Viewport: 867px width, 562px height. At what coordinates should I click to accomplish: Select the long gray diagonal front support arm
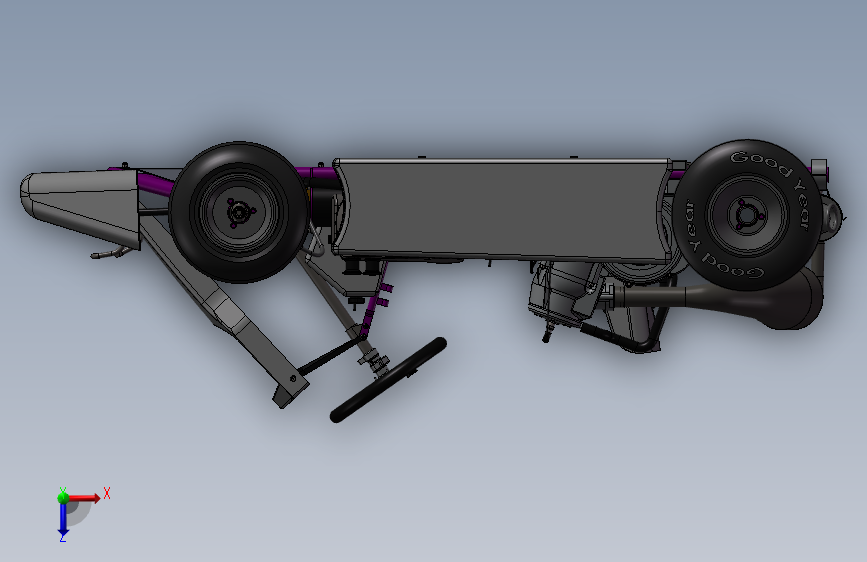[x=224, y=309]
